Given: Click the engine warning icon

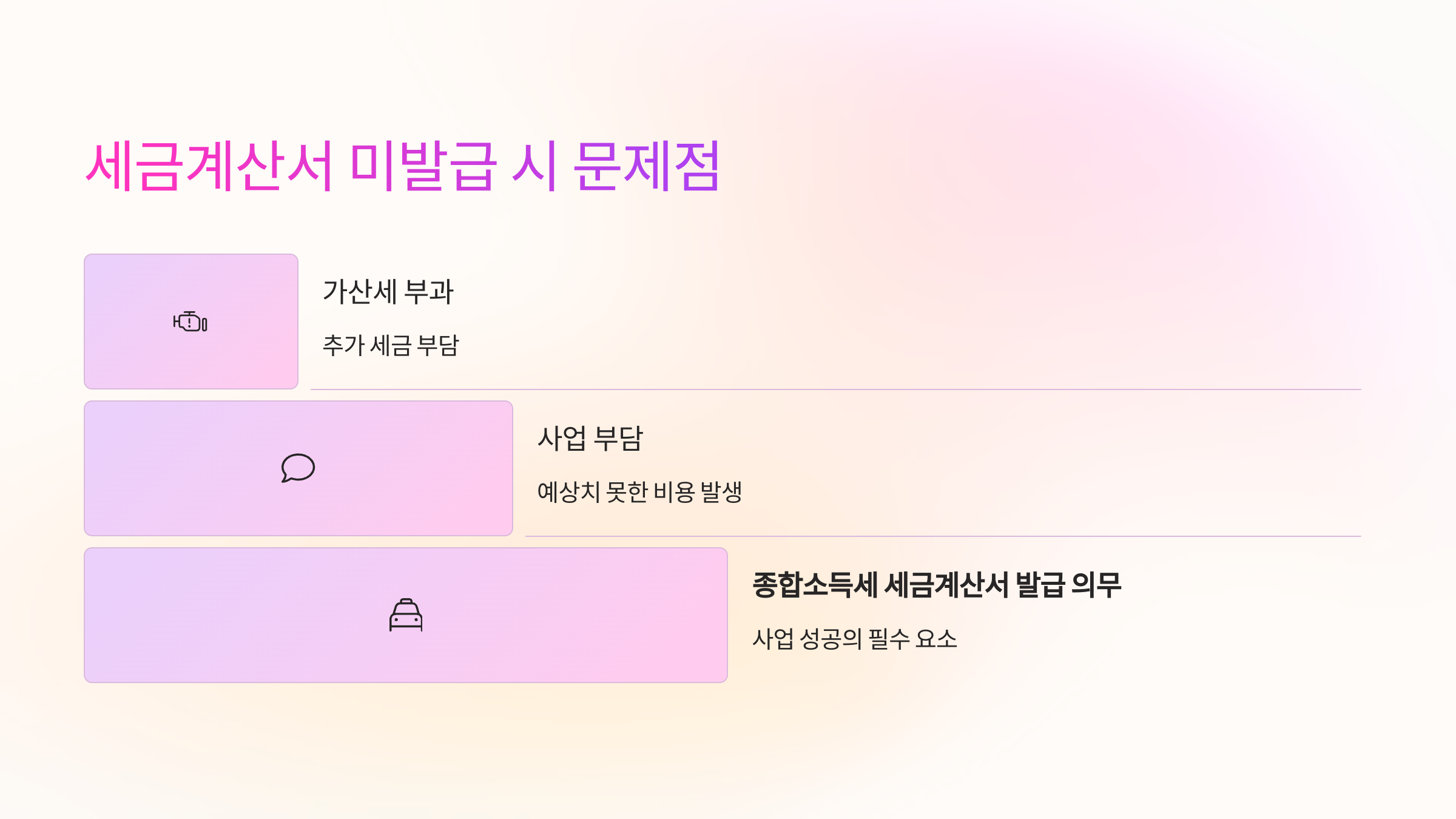Looking at the screenshot, I should point(190,322).
